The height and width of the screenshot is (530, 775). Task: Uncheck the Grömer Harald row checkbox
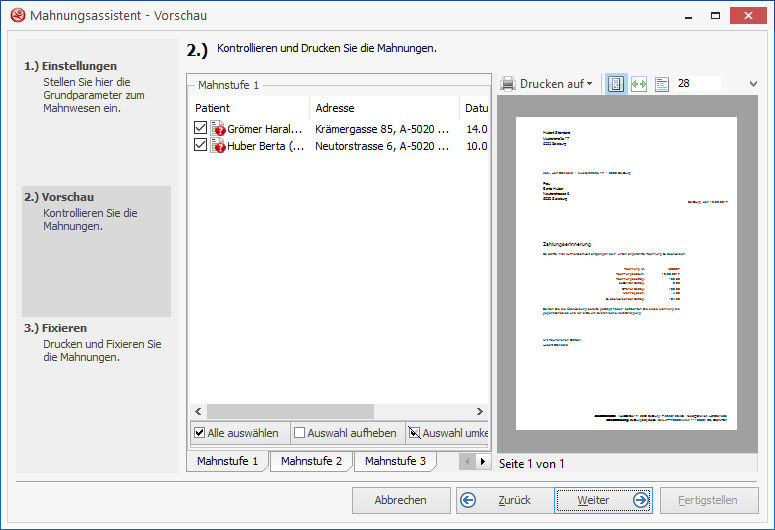pyautogui.click(x=201, y=129)
